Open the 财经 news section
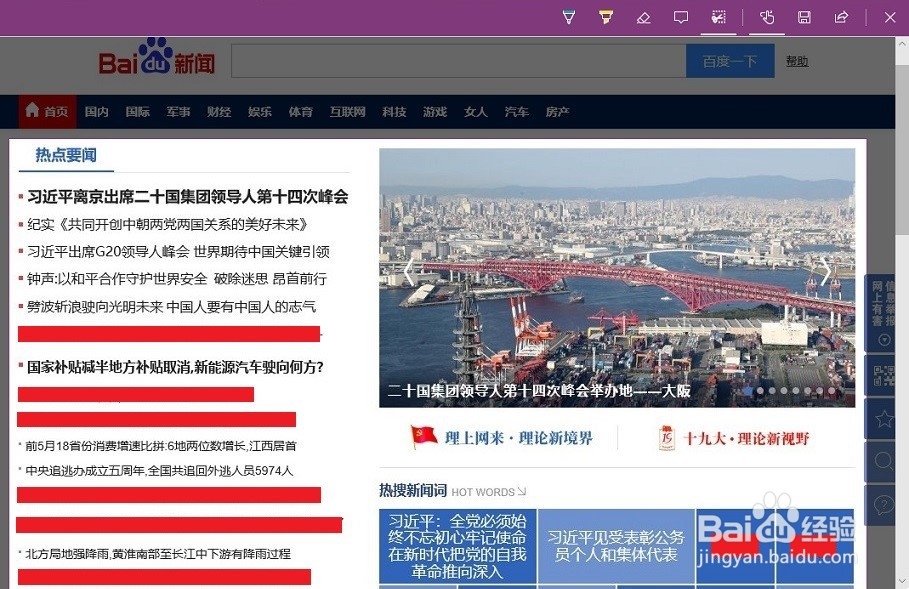Viewport: 909px width, 589px height. (219, 111)
